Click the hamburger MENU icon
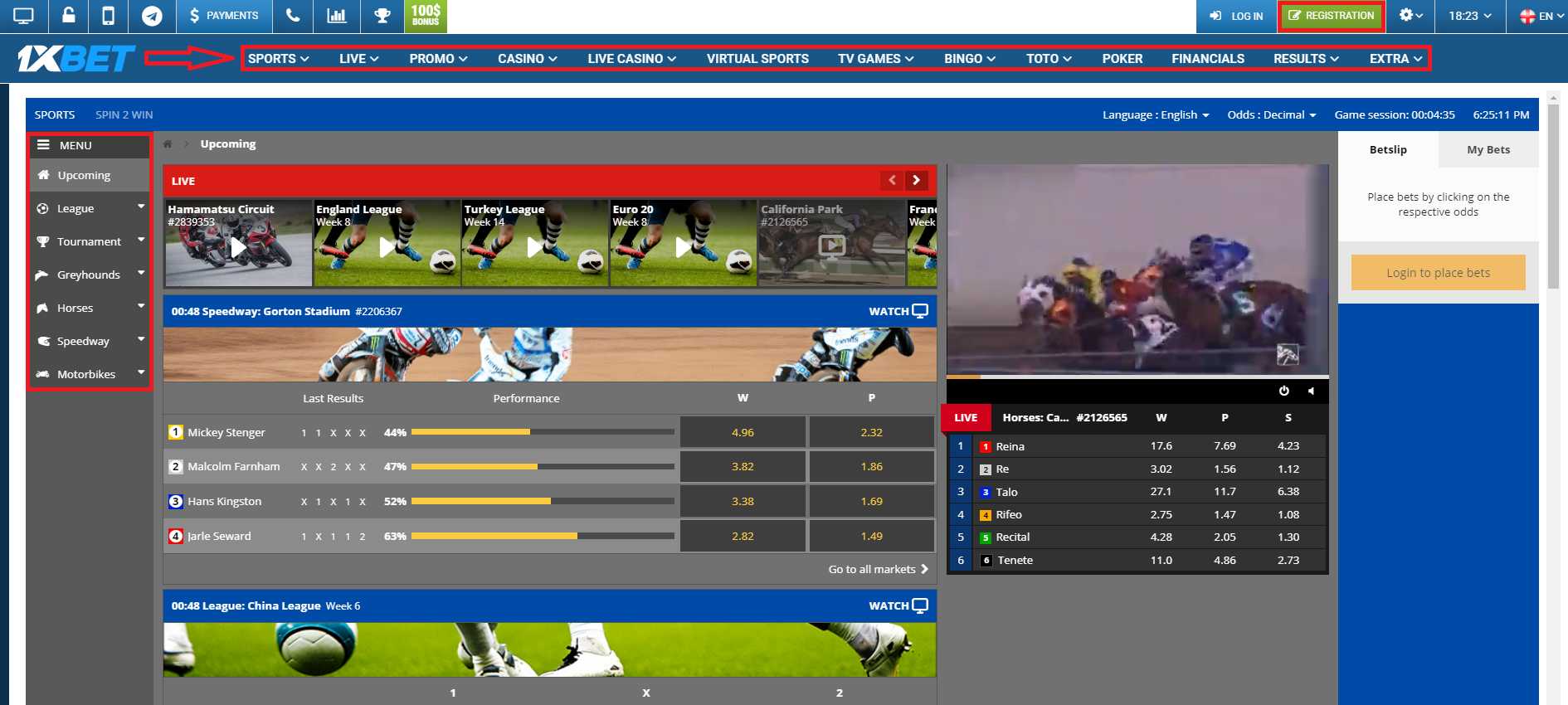 (x=43, y=144)
